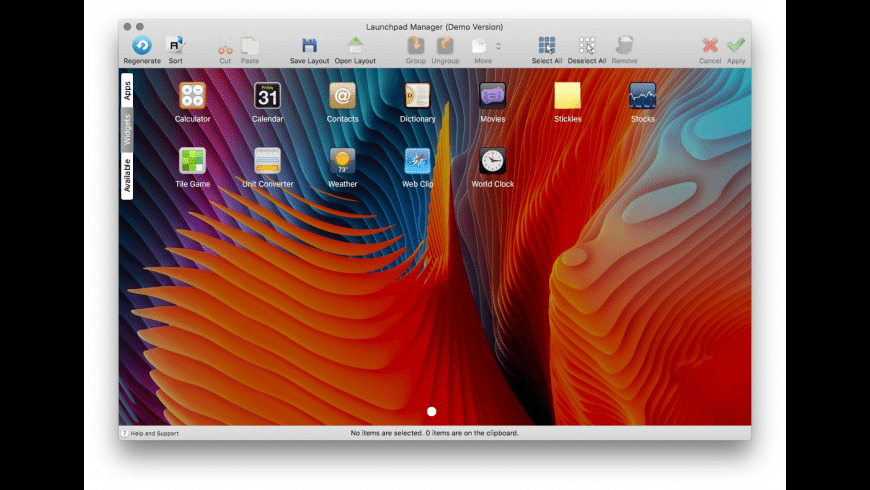Cancel changes with the red X
The width and height of the screenshot is (870, 490).
pyautogui.click(x=710, y=46)
